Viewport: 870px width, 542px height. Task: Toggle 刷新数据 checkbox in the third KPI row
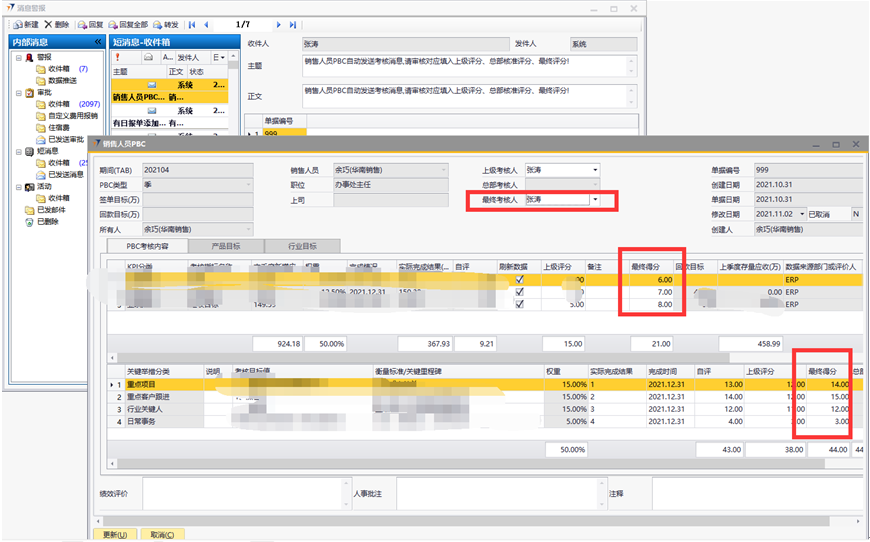coord(517,305)
